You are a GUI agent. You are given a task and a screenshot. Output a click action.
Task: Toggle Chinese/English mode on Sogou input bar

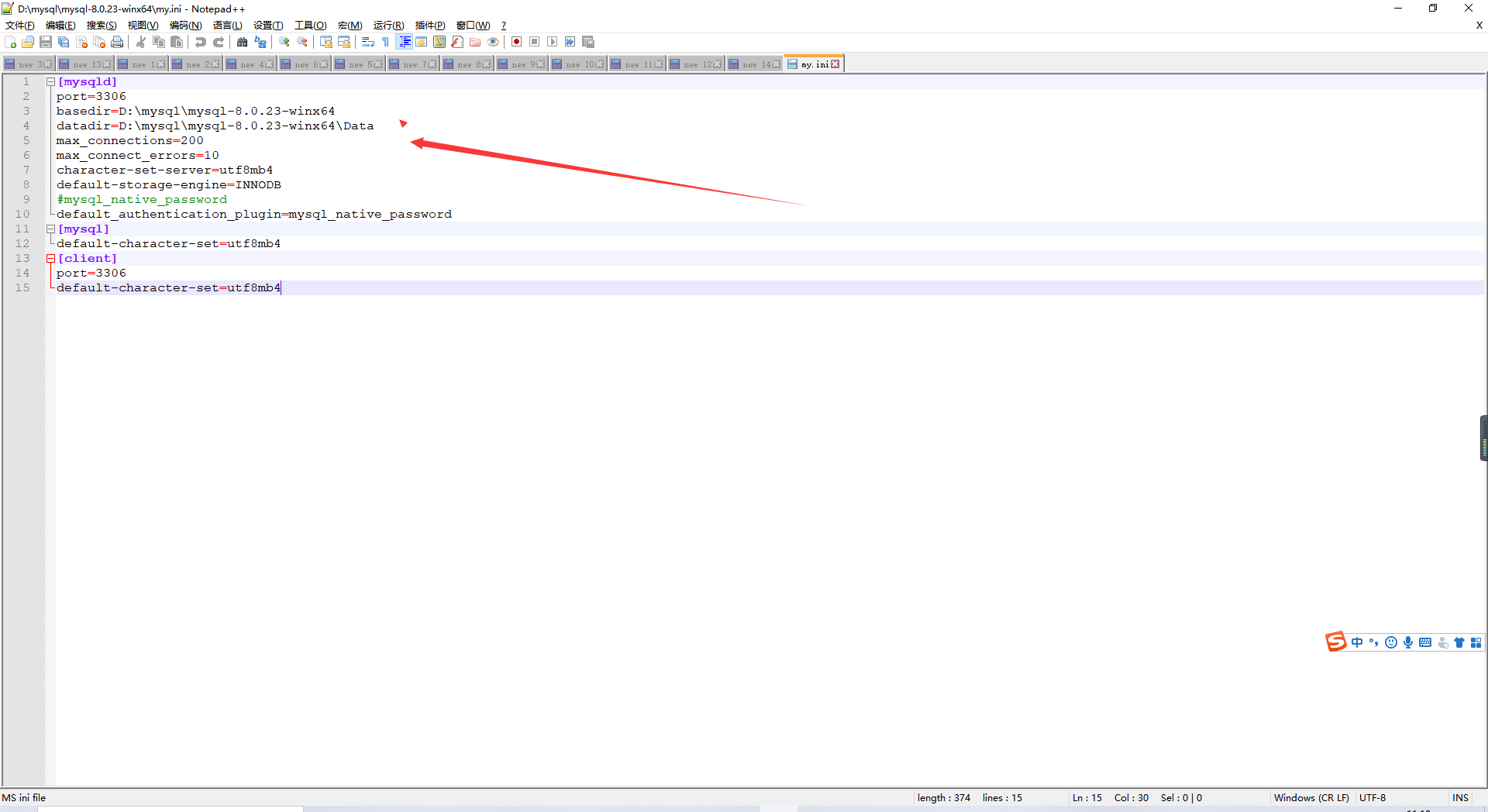click(1357, 642)
